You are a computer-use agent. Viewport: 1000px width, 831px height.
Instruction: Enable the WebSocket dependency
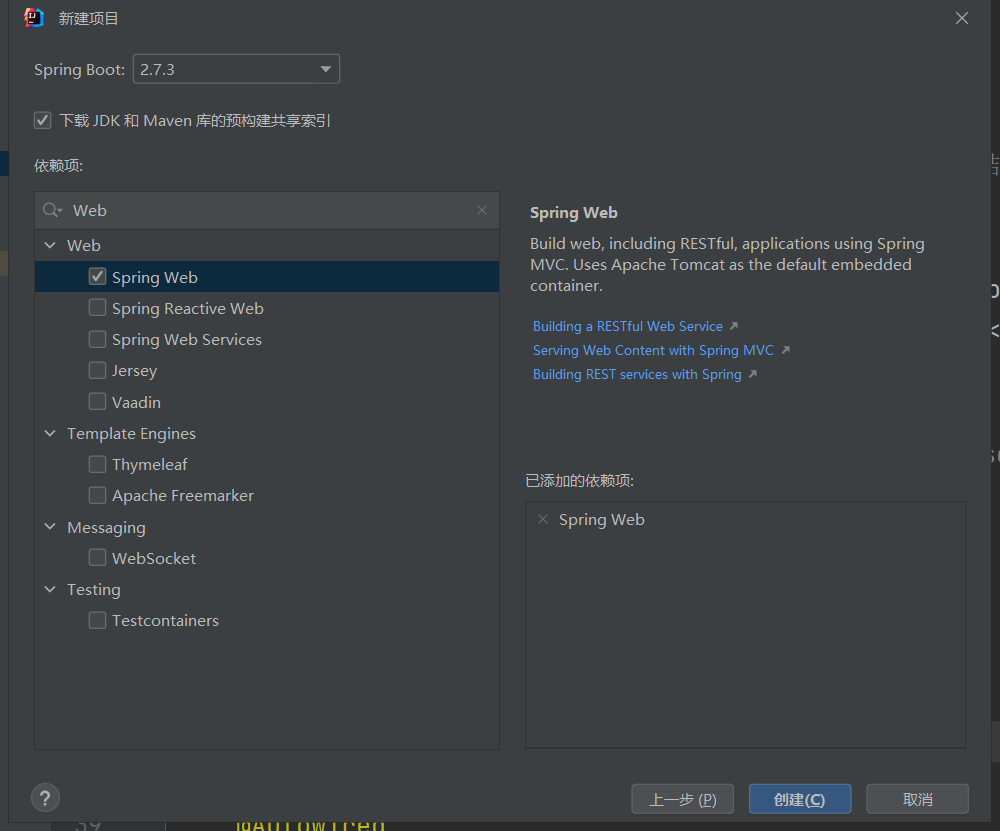click(x=98, y=557)
